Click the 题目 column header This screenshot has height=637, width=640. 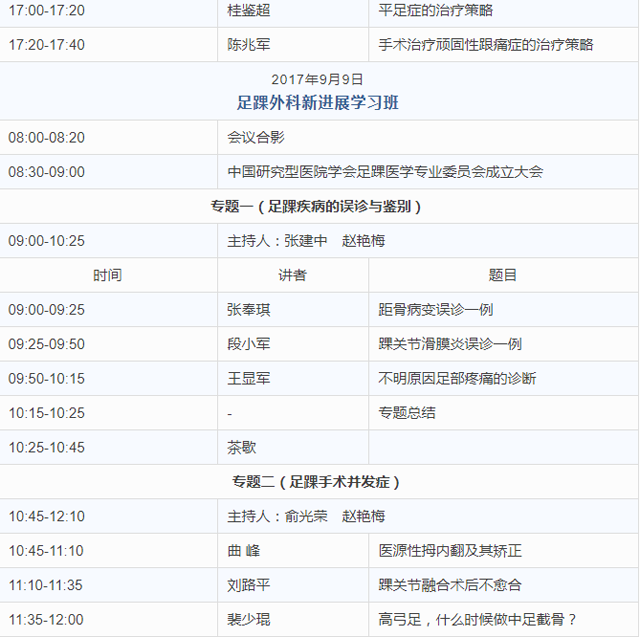(x=503, y=275)
